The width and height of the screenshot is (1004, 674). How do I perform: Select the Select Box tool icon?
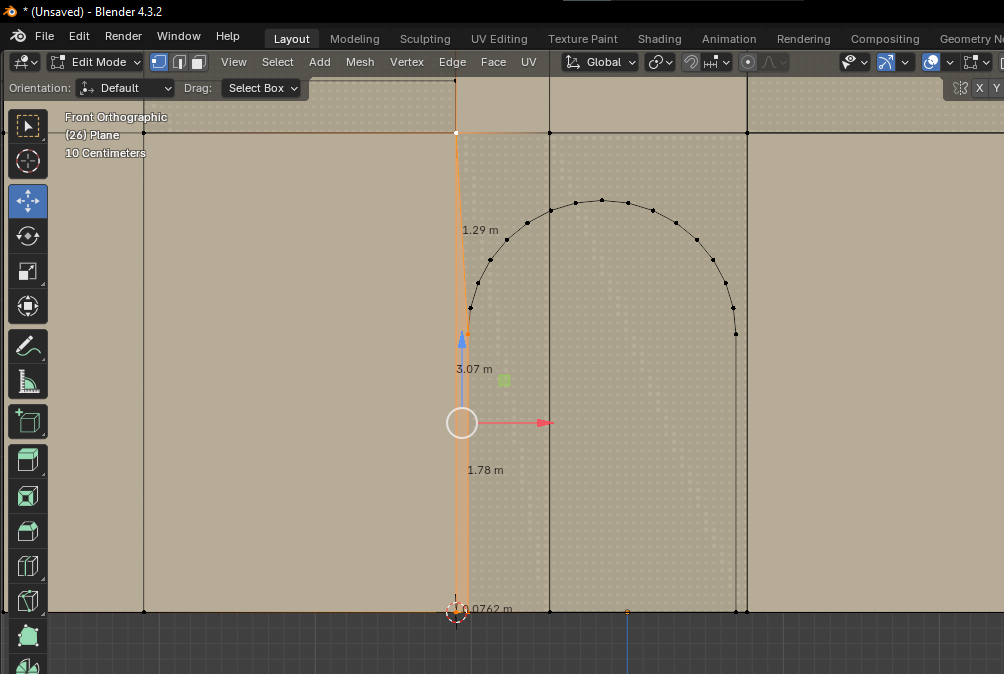pos(28,126)
